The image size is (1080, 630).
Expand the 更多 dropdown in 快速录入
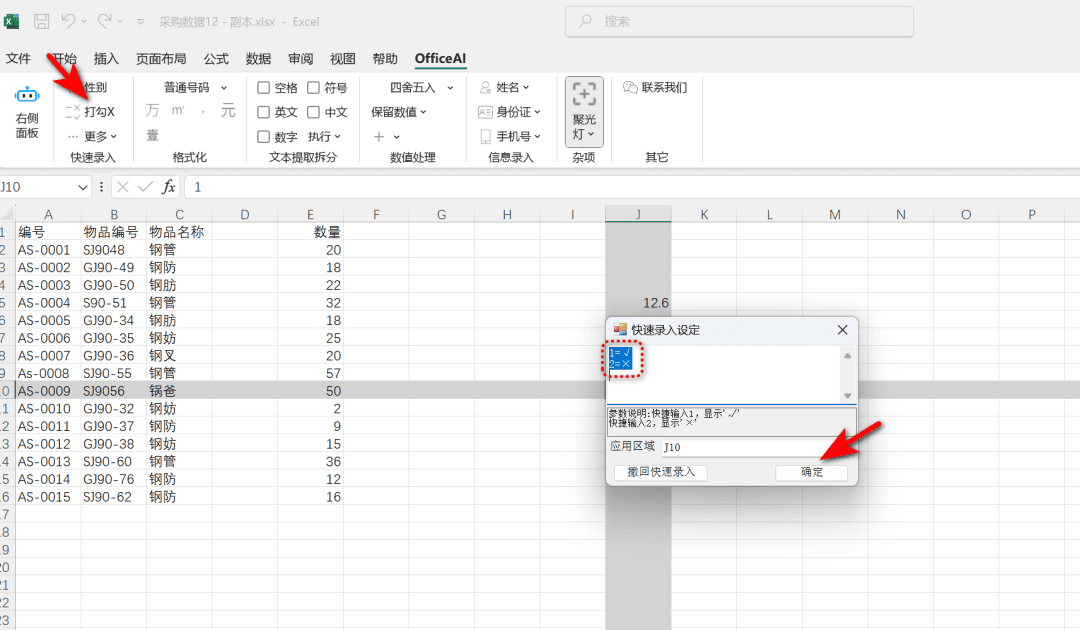tap(93, 136)
